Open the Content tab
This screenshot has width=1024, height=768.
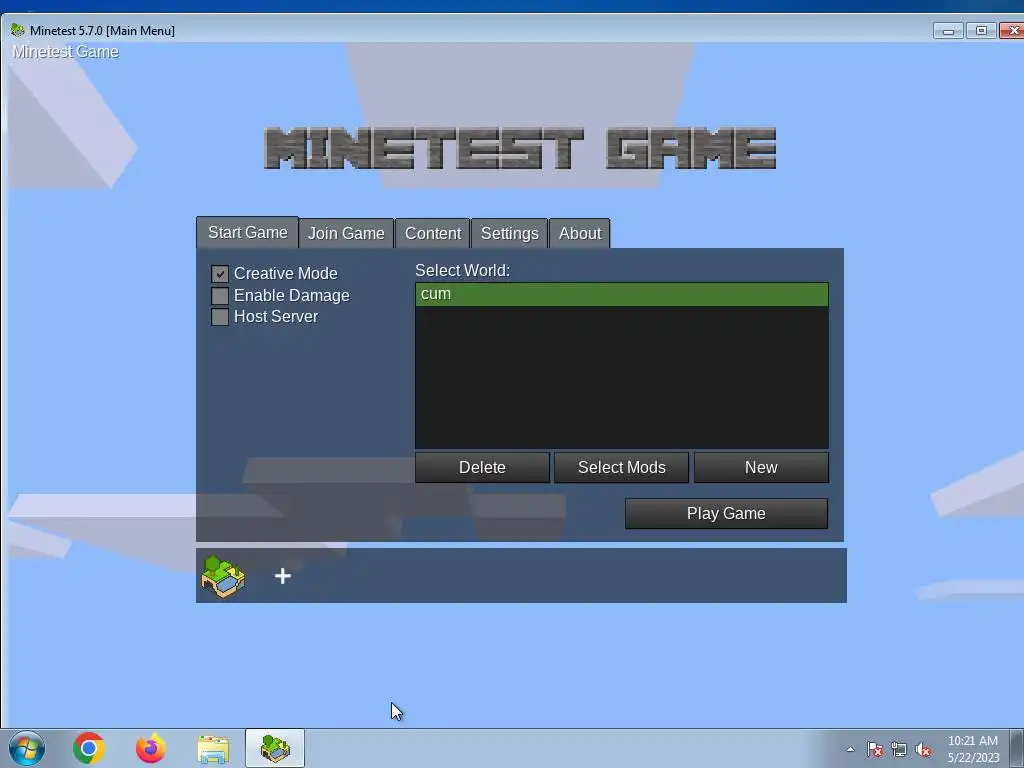click(433, 233)
